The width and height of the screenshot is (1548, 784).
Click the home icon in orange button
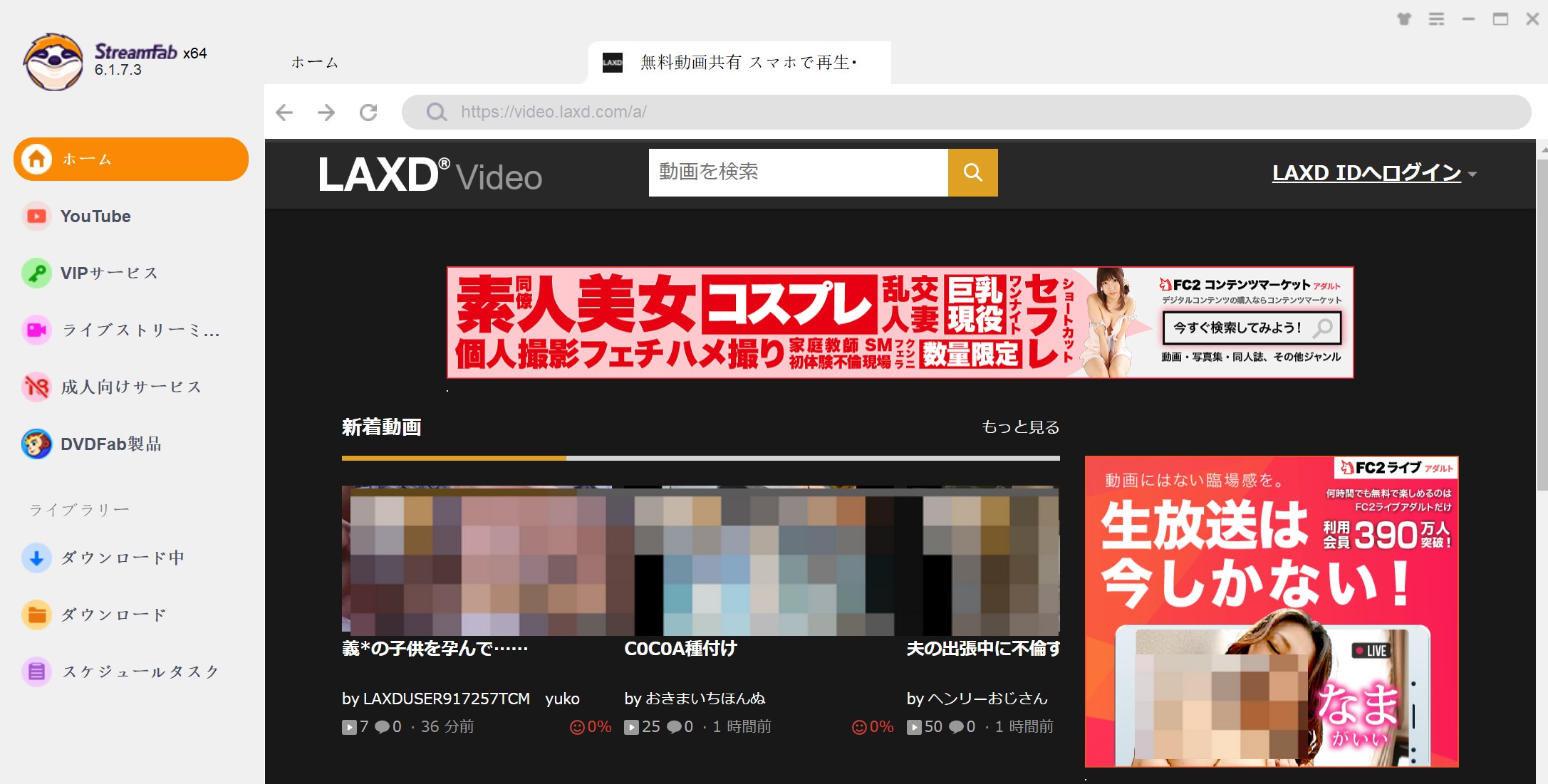pyautogui.click(x=36, y=159)
